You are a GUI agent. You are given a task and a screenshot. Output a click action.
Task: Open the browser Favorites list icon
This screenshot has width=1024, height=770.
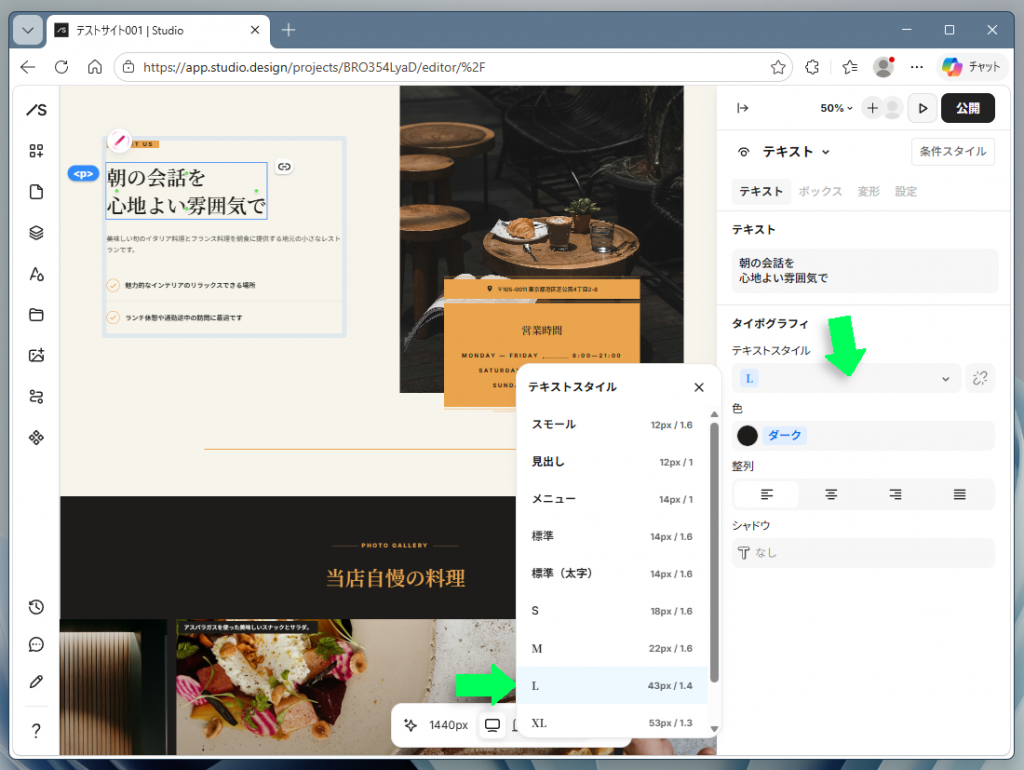(x=850, y=67)
